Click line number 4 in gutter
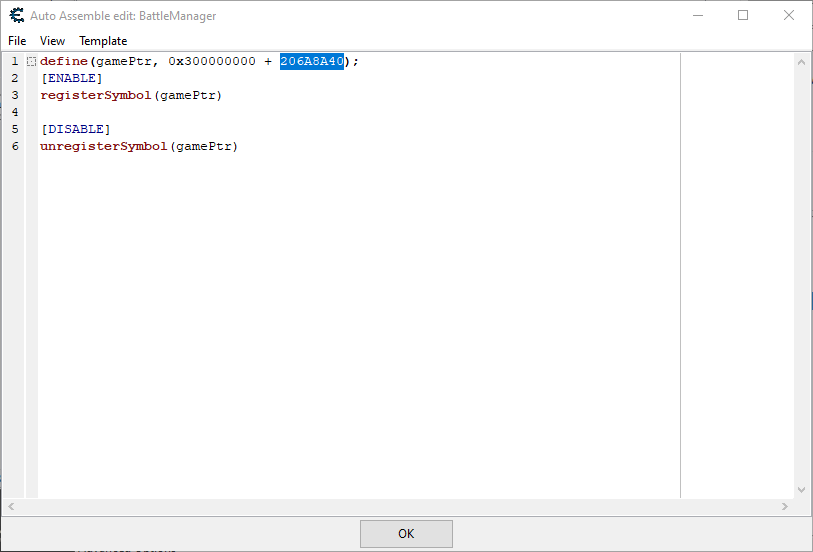813x552 pixels. click(x=15, y=112)
